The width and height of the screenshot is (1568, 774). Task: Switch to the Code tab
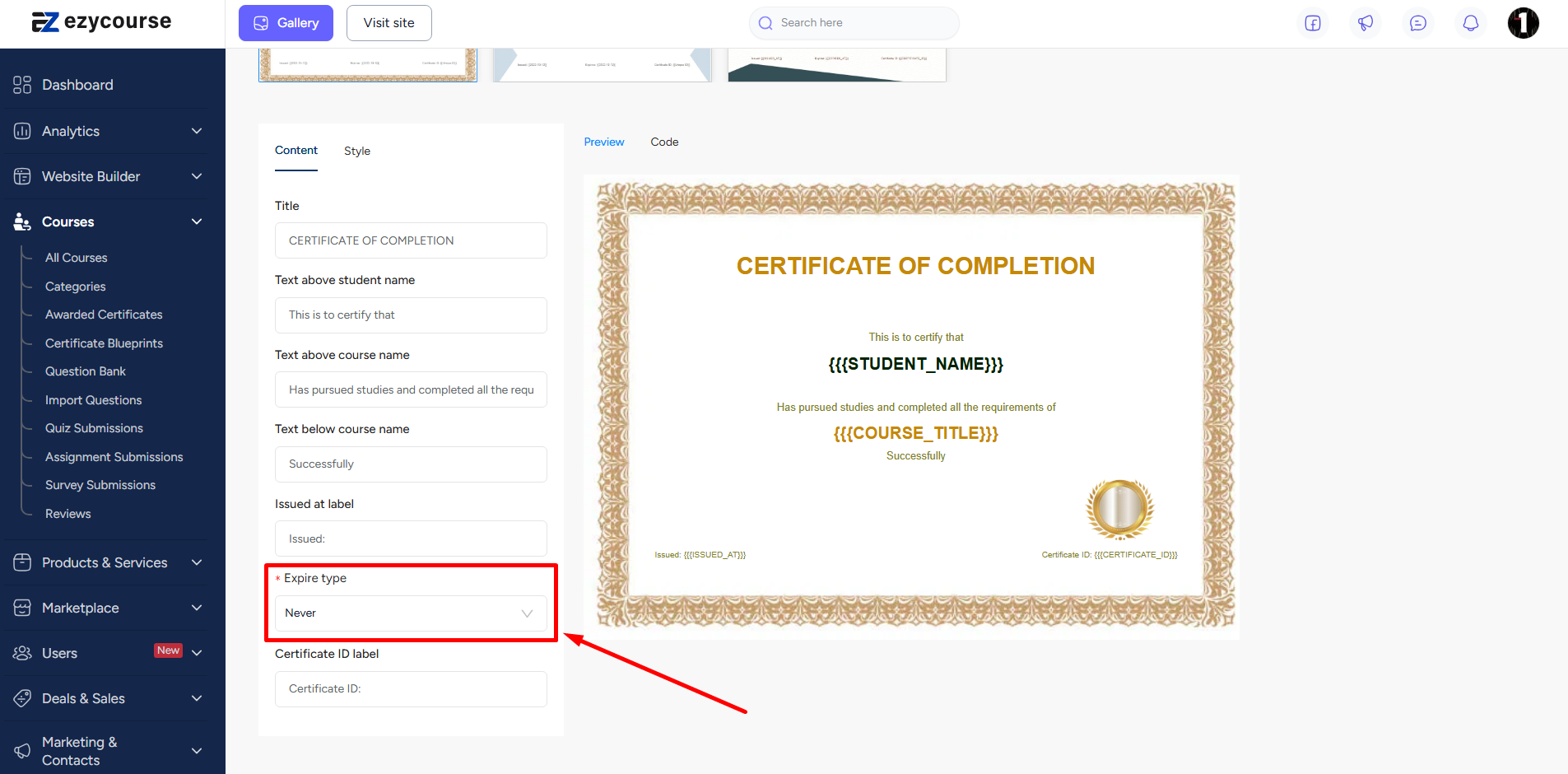[664, 142]
